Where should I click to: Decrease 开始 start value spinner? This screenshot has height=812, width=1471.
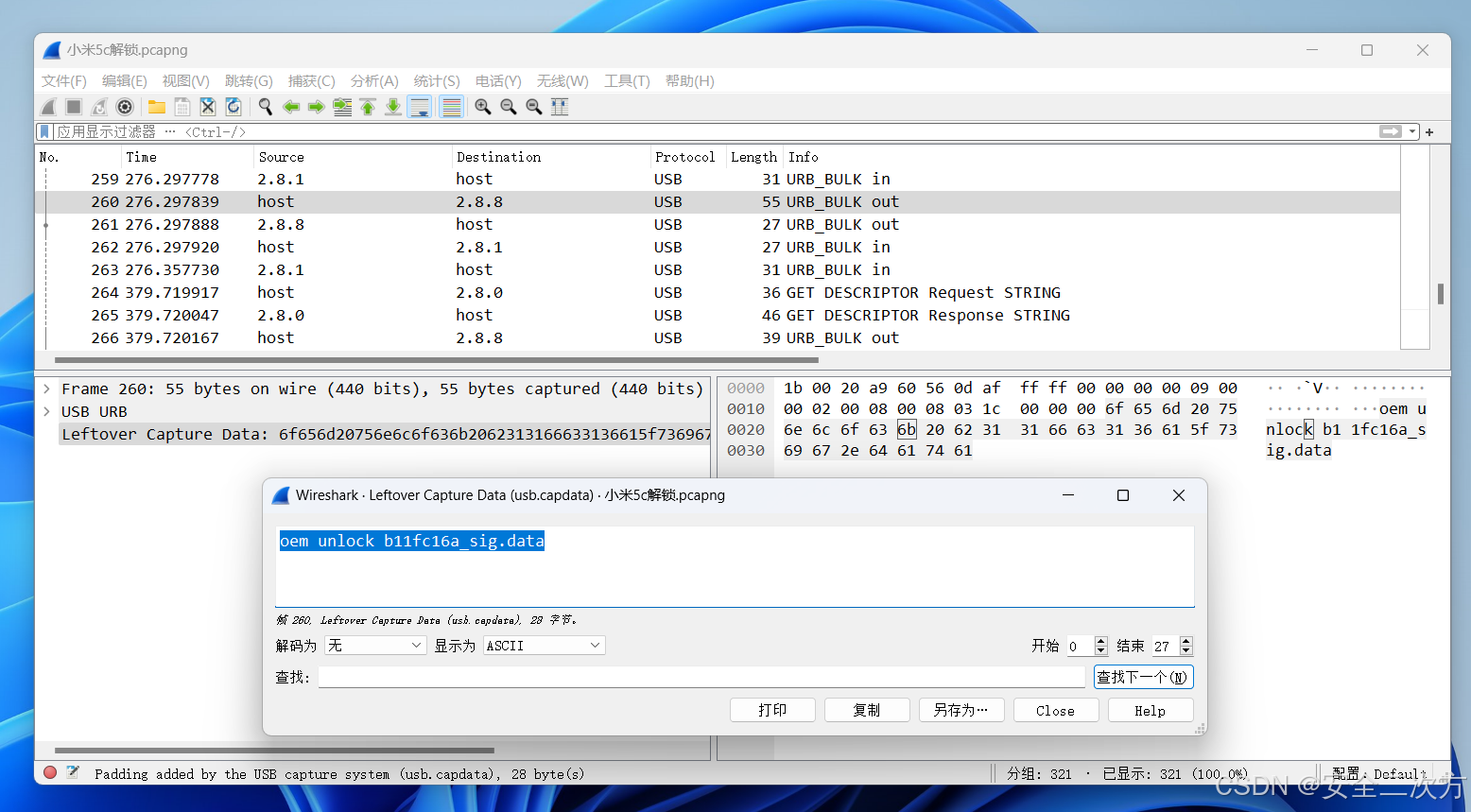coord(1101,650)
